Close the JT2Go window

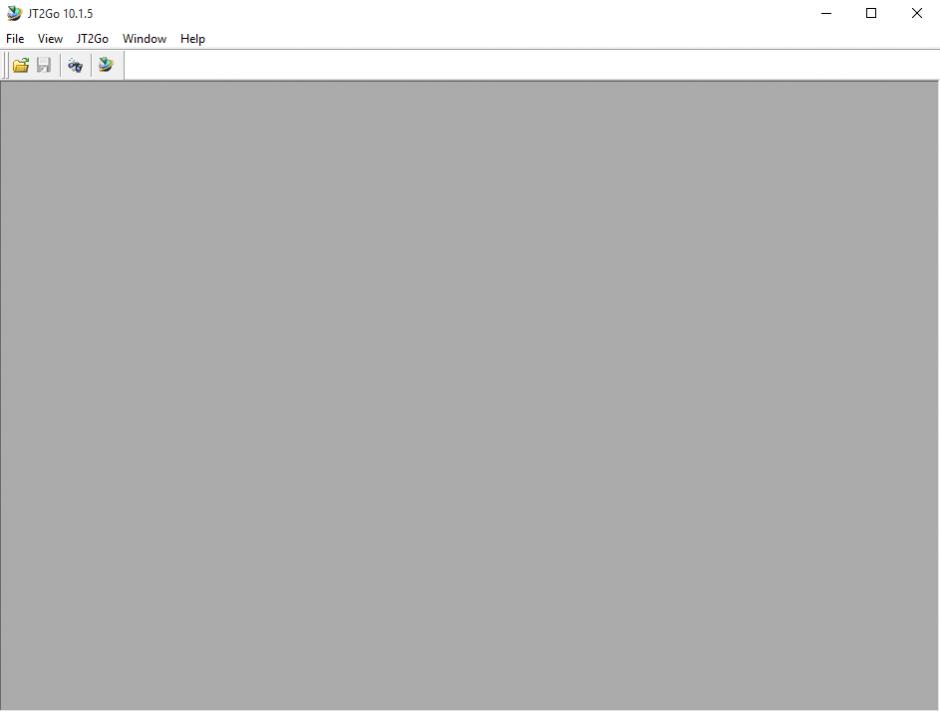point(917,13)
